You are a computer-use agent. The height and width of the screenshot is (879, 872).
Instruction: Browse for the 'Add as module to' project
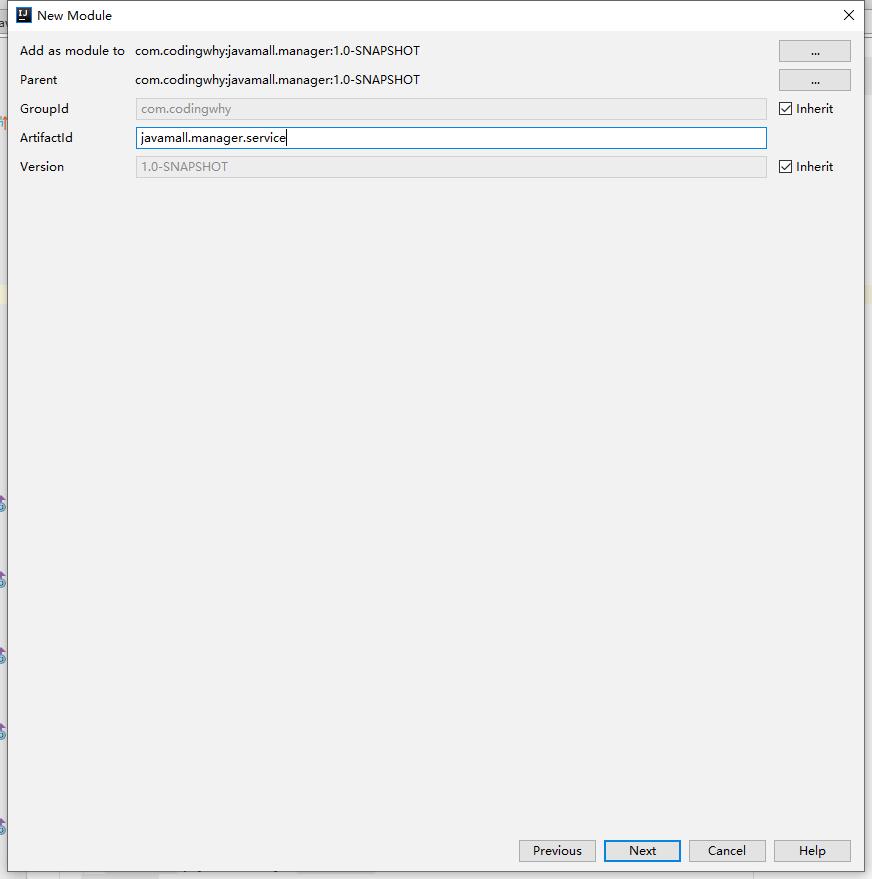814,51
